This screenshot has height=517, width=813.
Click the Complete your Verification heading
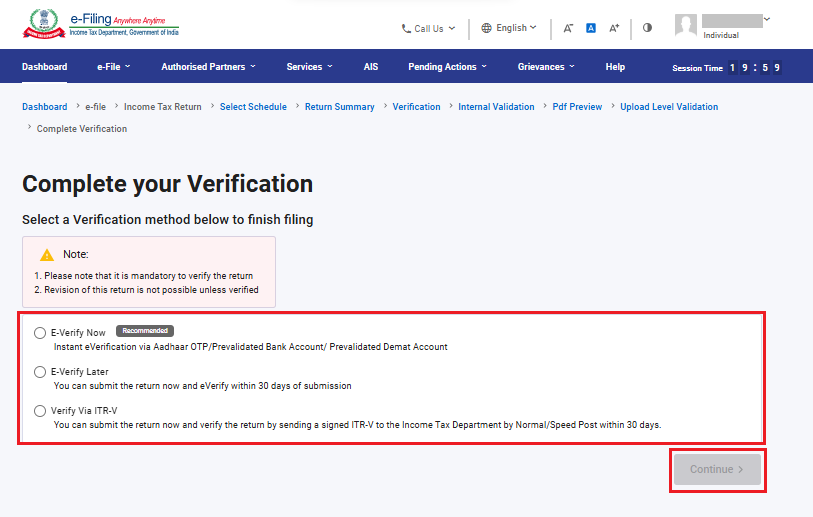pos(167,184)
